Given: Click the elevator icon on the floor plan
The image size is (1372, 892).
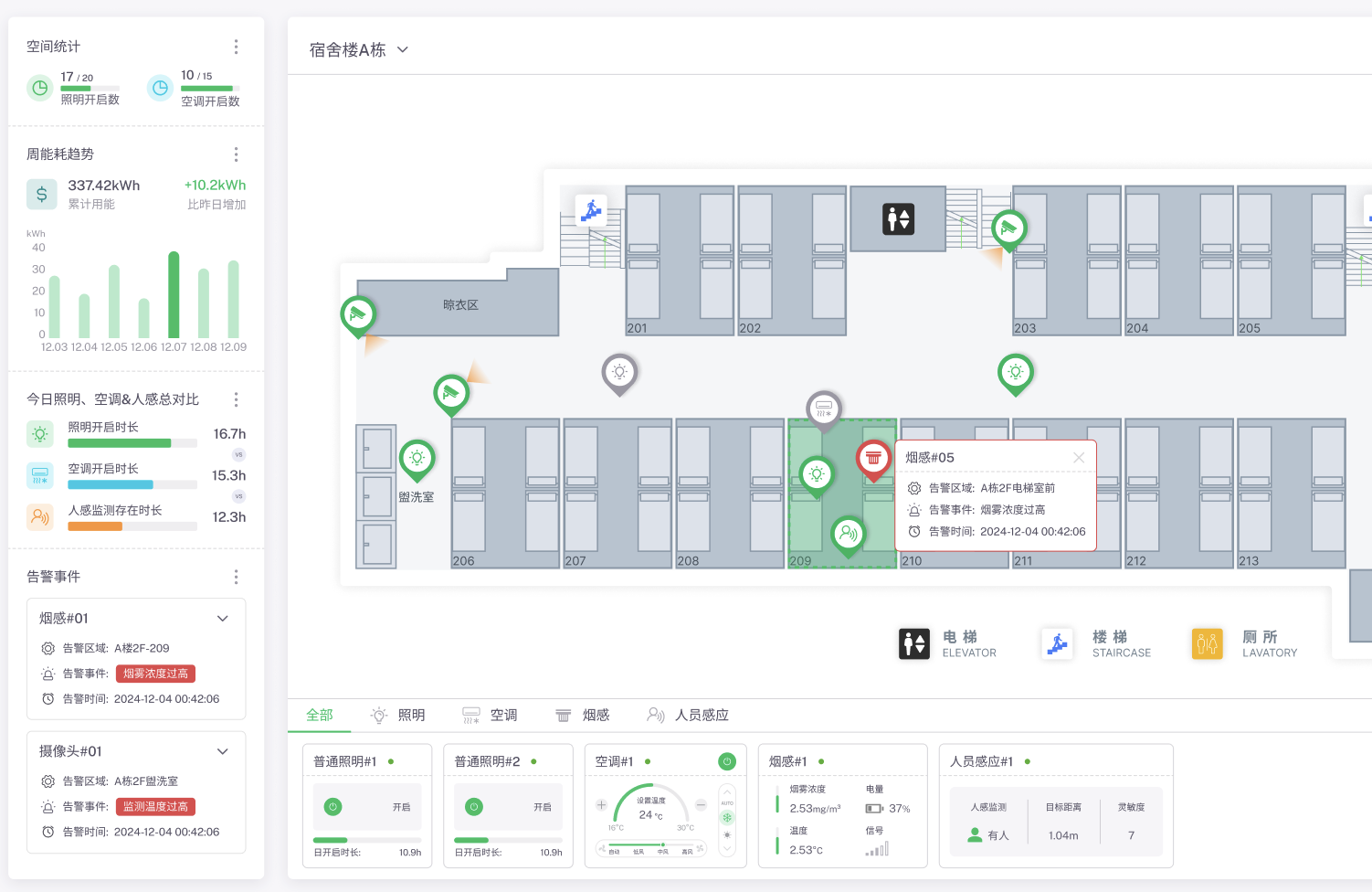Looking at the screenshot, I should pyautogui.click(x=898, y=219).
